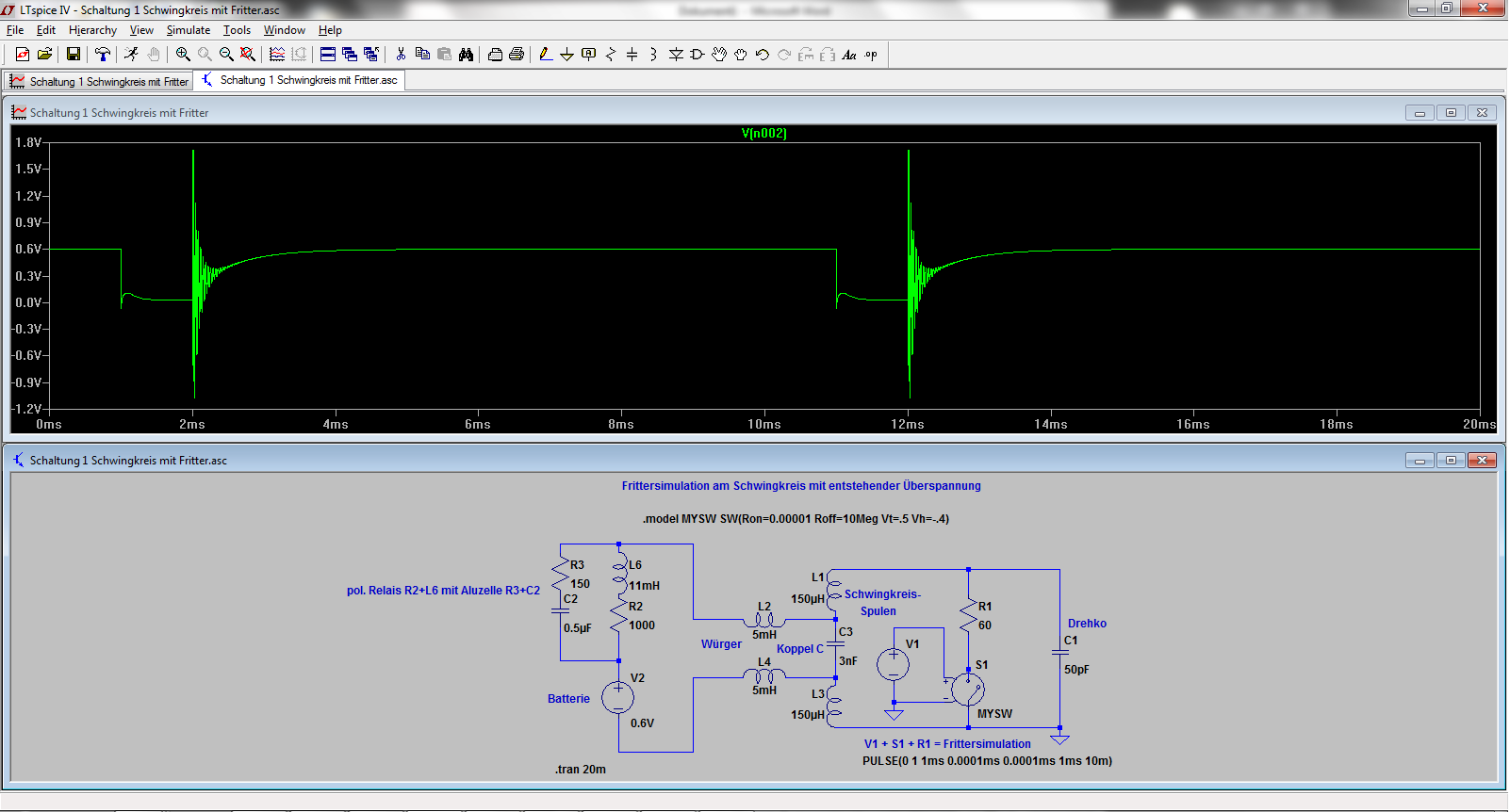Click the Zoom In magnifier icon
This screenshot has height=812, width=1510.
pyautogui.click(x=183, y=55)
